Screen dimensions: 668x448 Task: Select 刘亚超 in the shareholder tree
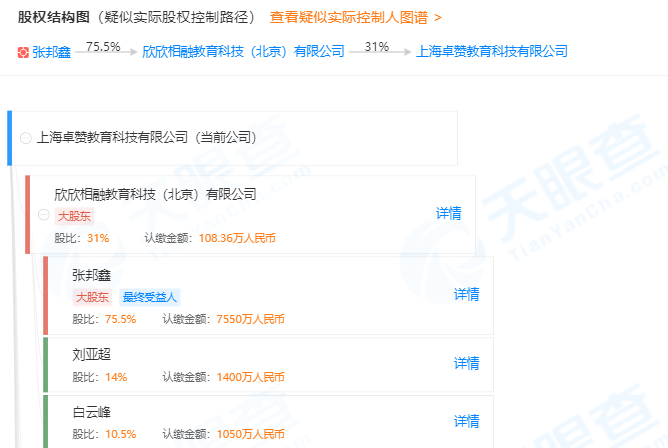pos(91,354)
